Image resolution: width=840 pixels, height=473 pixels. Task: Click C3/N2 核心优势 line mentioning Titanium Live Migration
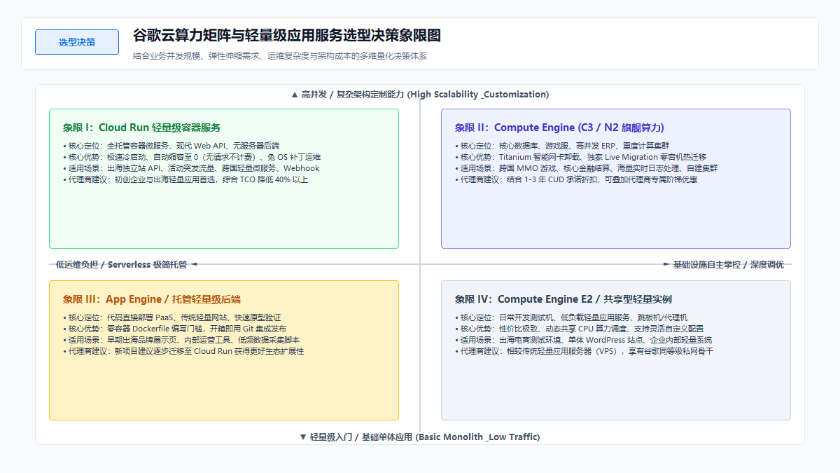(581, 156)
